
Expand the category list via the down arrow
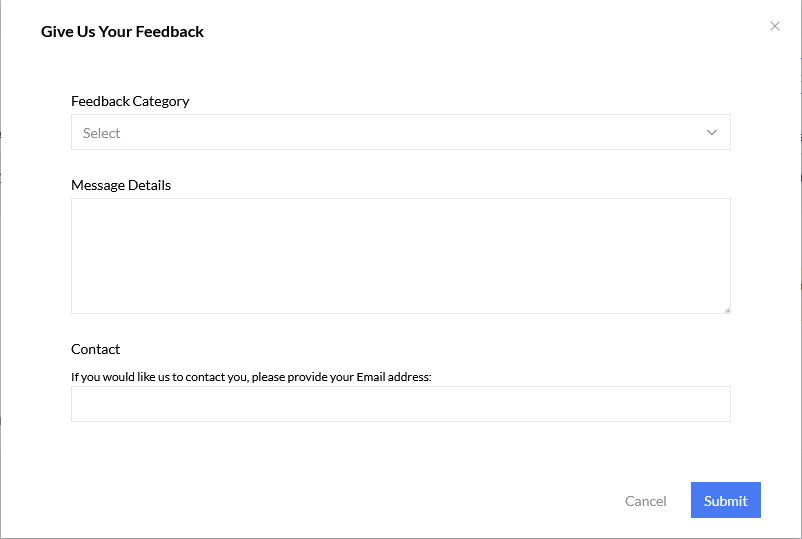click(712, 132)
